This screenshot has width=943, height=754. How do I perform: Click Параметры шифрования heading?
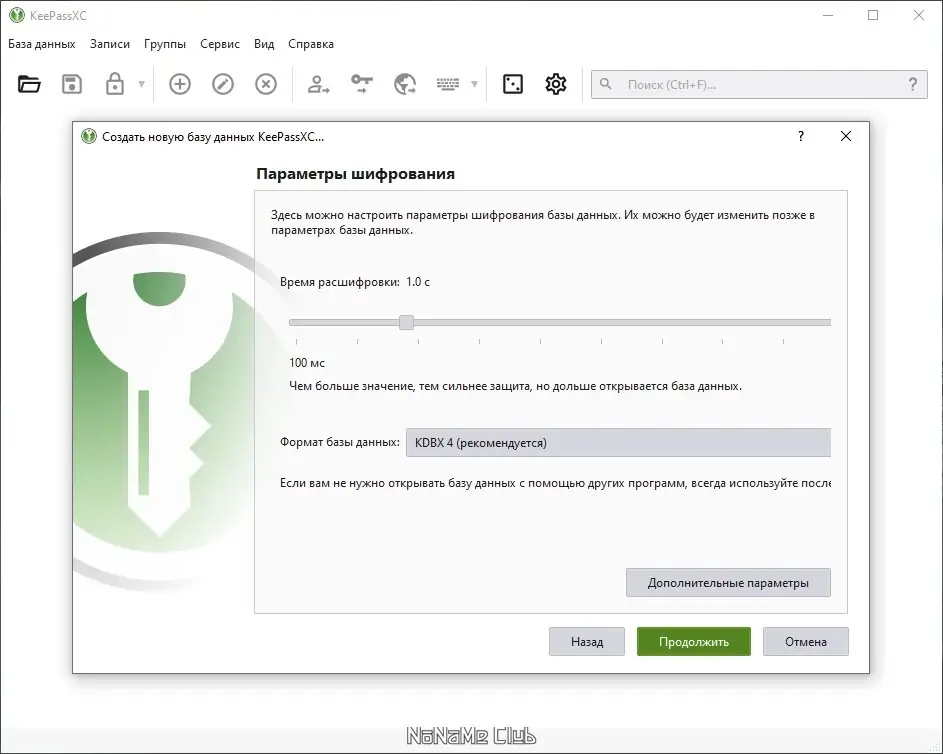coord(355,174)
